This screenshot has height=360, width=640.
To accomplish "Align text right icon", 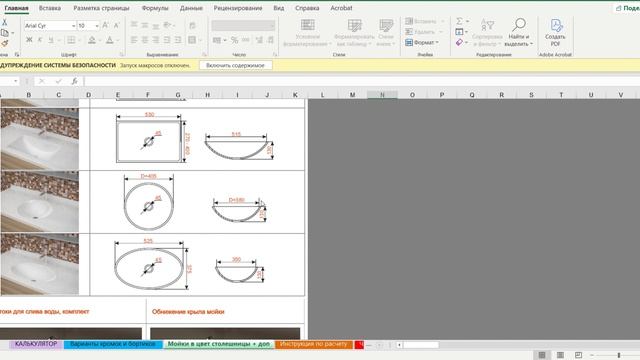I will (156, 40).
